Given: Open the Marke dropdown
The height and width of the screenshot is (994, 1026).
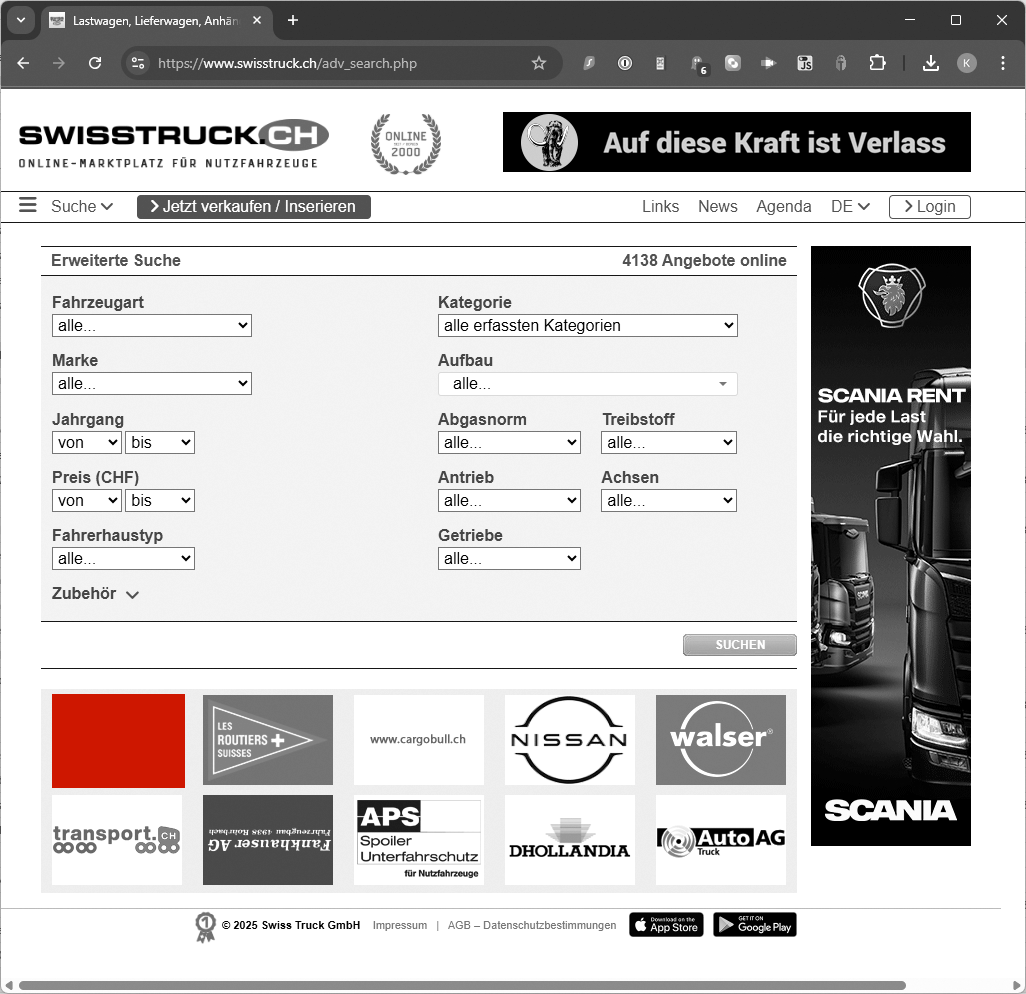Looking at the screenshot, I should click(x=152, y=383).
